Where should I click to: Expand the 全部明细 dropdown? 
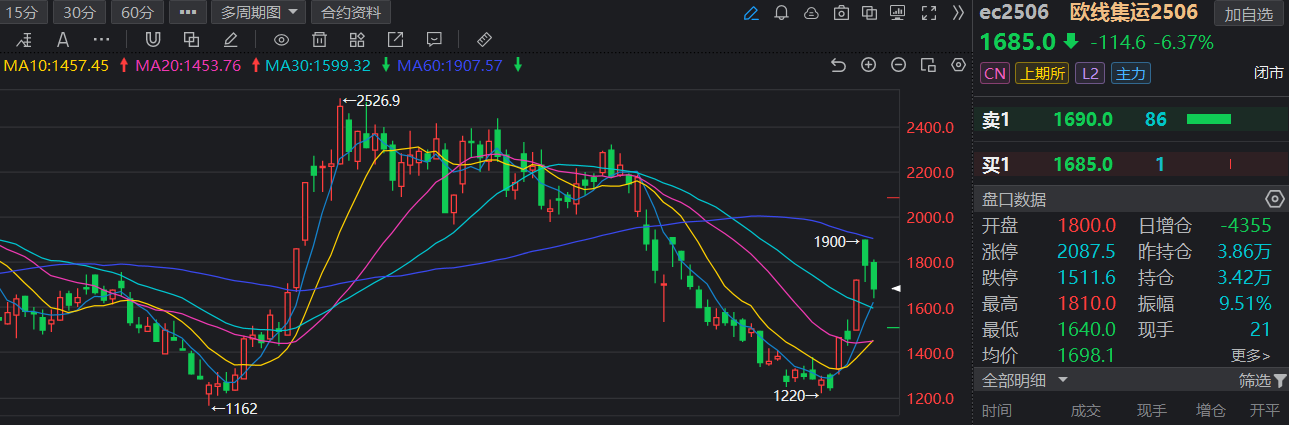click(x=1025, y=380)
